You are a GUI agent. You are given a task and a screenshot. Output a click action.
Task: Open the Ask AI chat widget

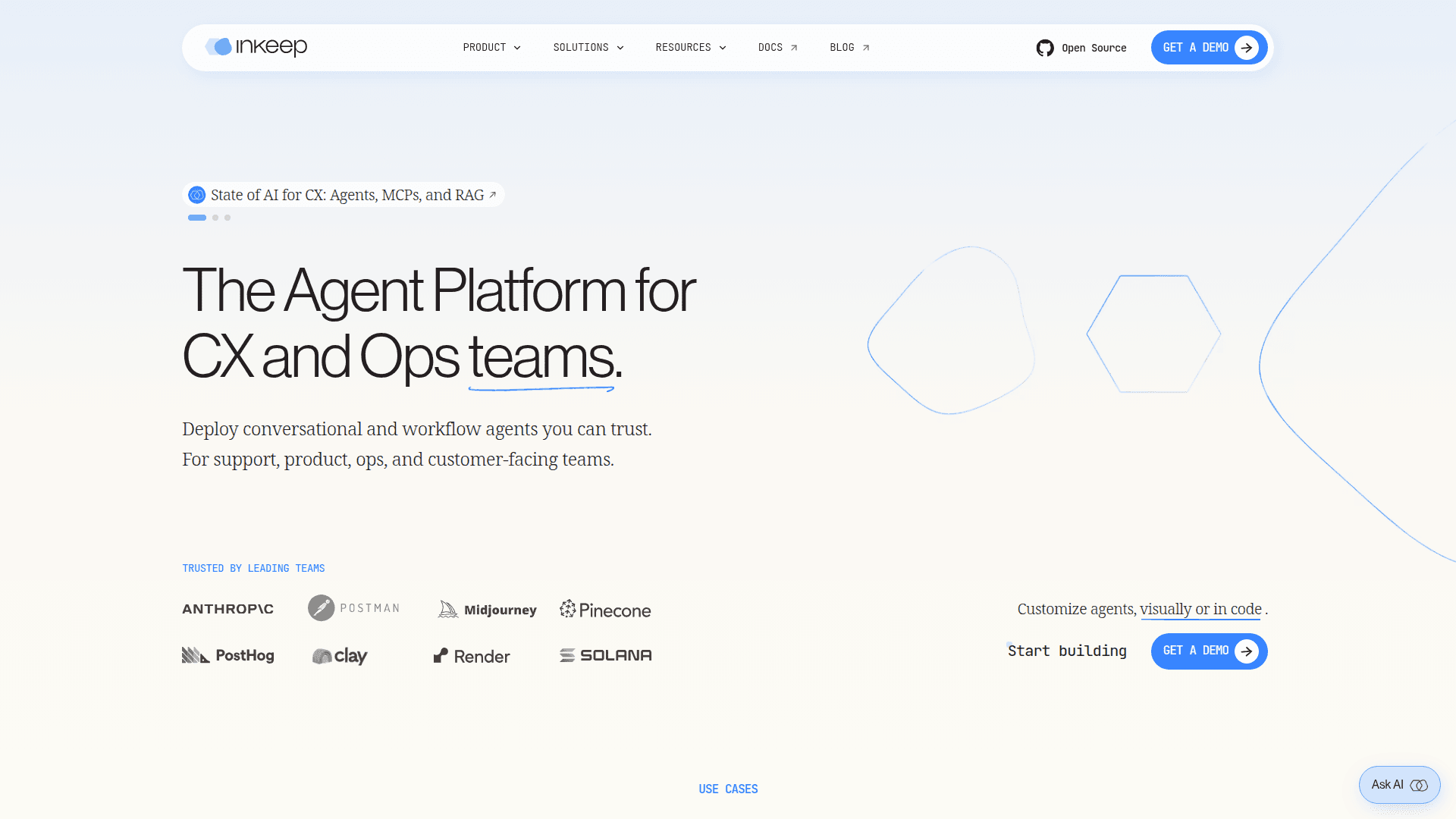tap(1398, 785)
